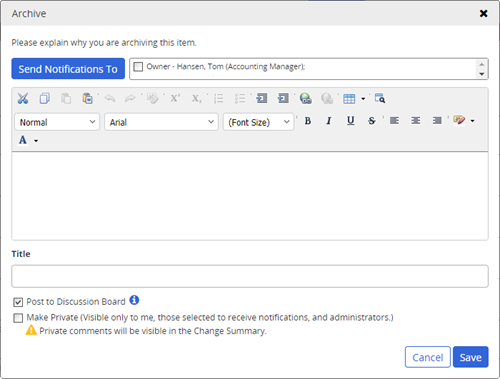Click the Insert hyperlink globe icon
The width and height of the screenshot is (500, 379).
pos(305,99)
